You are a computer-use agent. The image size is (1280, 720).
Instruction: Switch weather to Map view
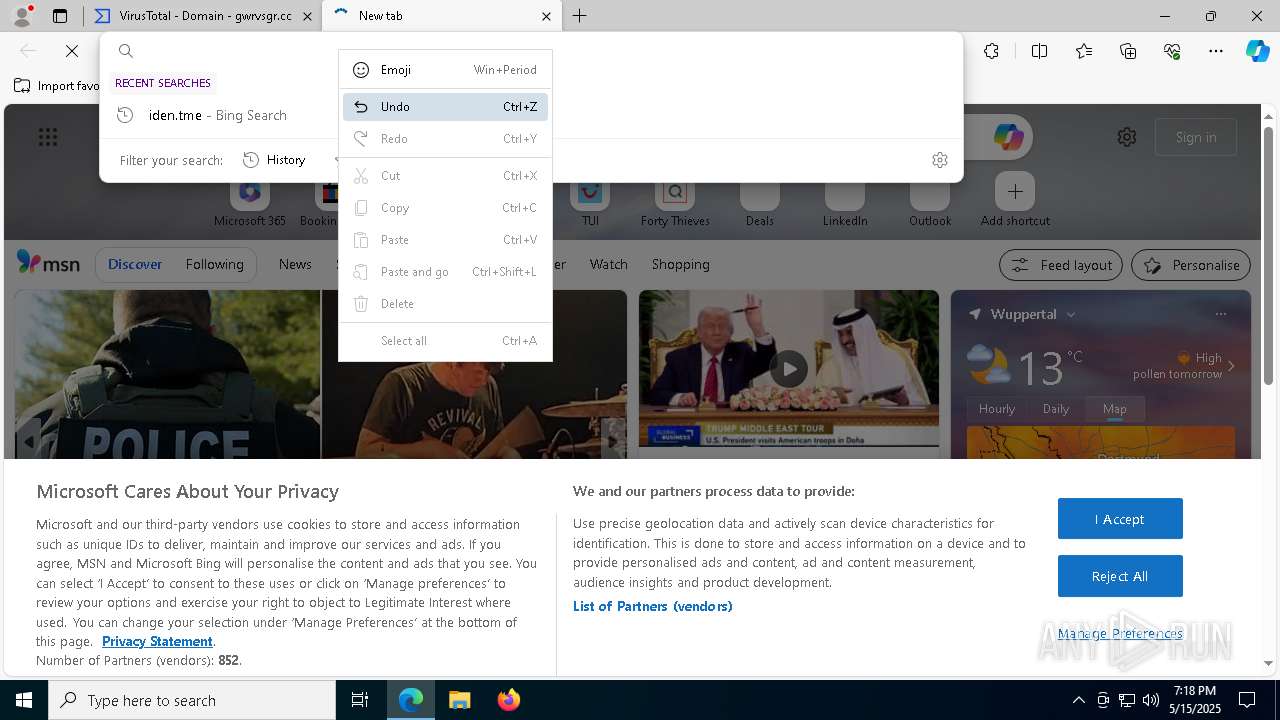click(x=1114, y=409)
